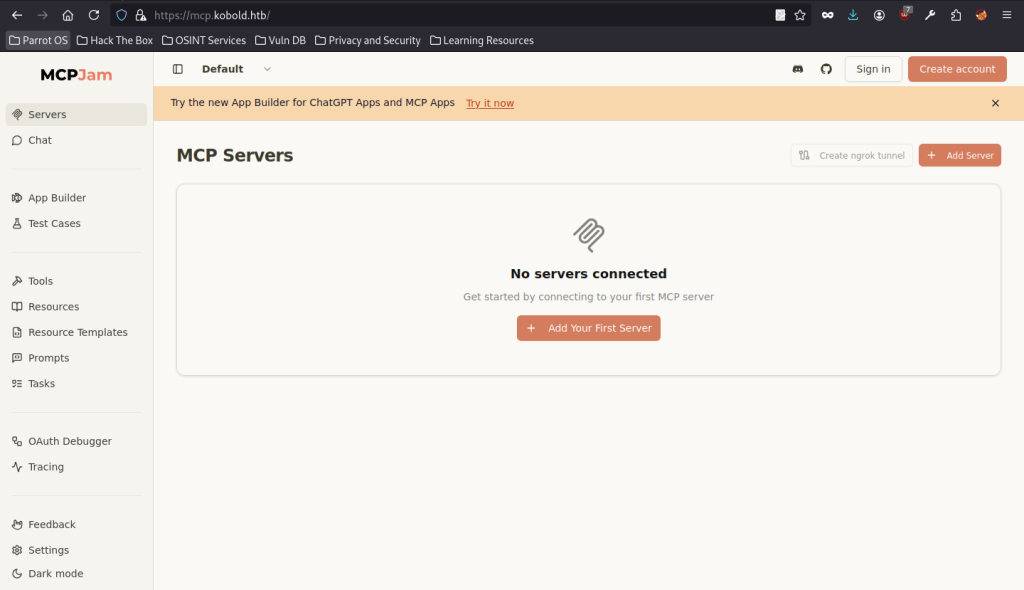
Task: Open the browser account icon
Action: (879, 15)
